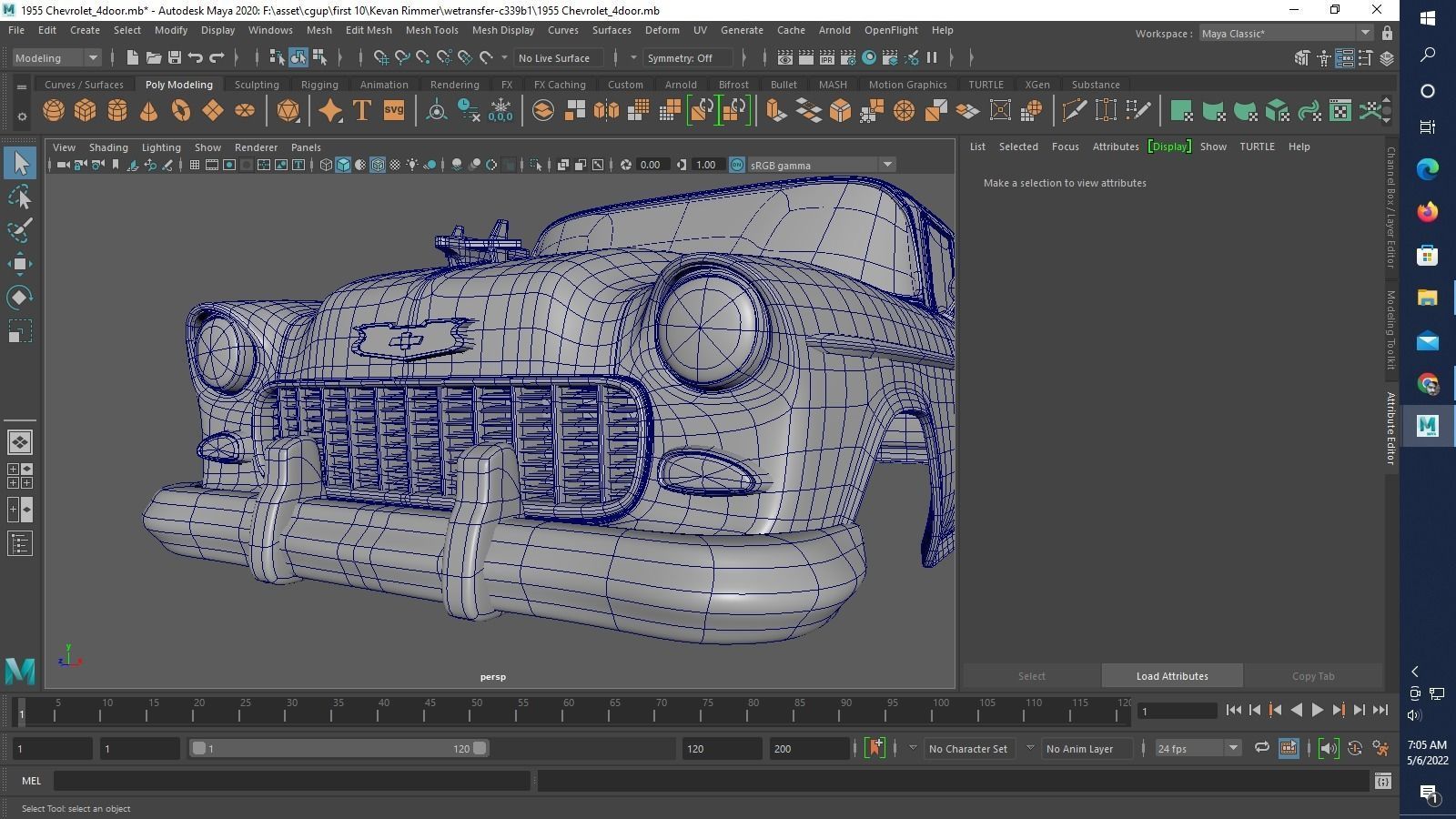This screenshot has height=819, width=1456.
Task: Create a polygon cube from the Poly Modeling shelf
Action: point(86,110)
